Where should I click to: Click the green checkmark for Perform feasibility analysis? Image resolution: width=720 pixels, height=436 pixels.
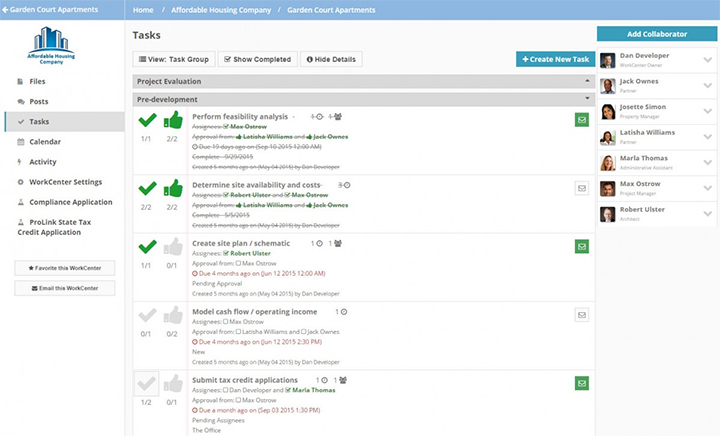[x=146, y=121]
